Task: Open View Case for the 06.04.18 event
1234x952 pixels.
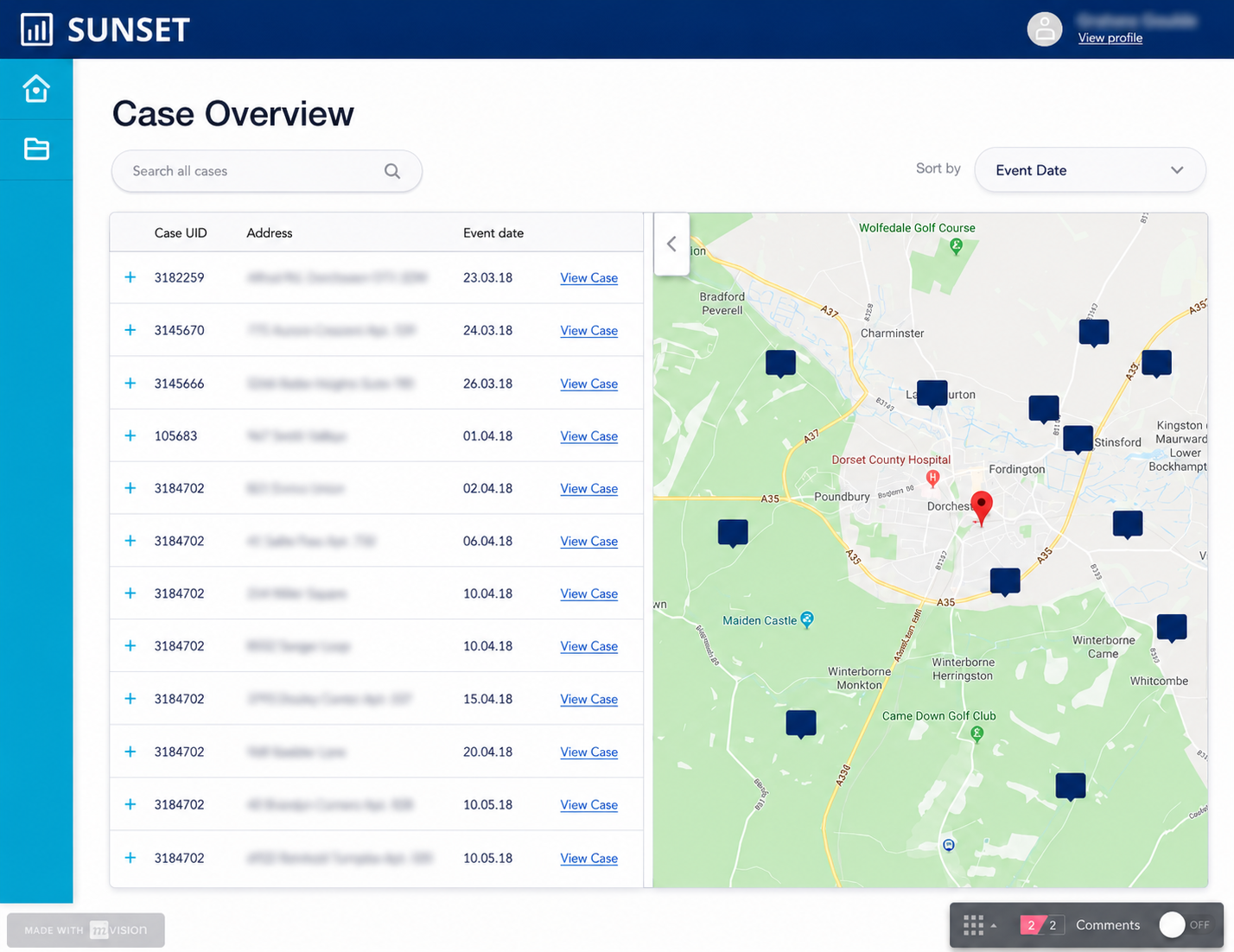Action: point(588,542)
